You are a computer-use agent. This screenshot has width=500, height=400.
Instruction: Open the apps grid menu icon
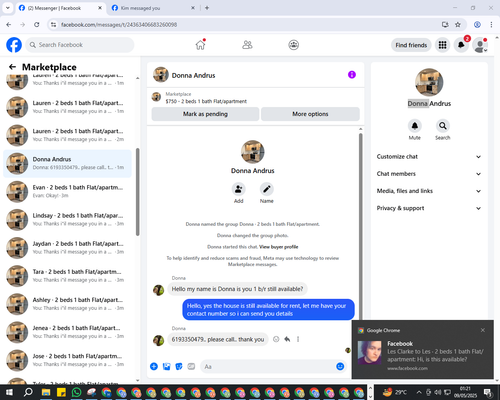pyautogui.click(x=442, y=45)
